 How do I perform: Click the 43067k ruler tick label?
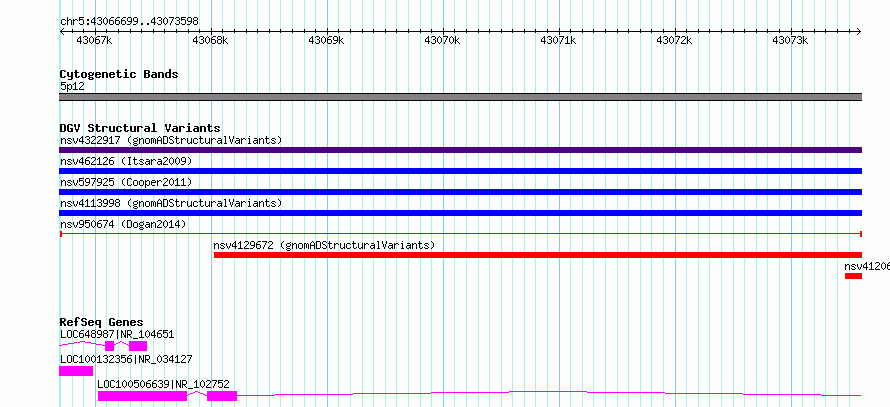pyautogui.click(x=94, y=40)
